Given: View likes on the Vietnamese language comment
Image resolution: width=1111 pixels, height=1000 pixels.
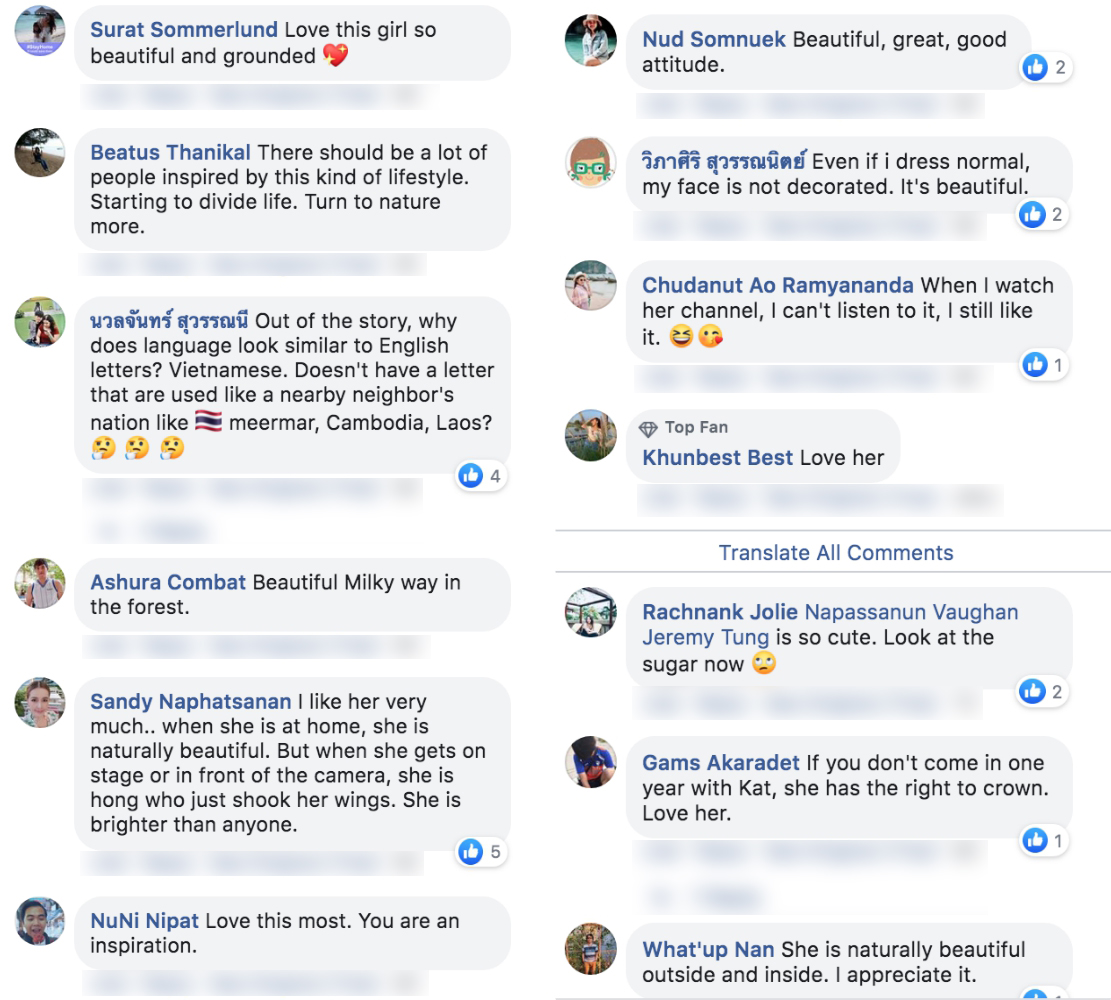Looking at the screenshot, I should 482,477.
